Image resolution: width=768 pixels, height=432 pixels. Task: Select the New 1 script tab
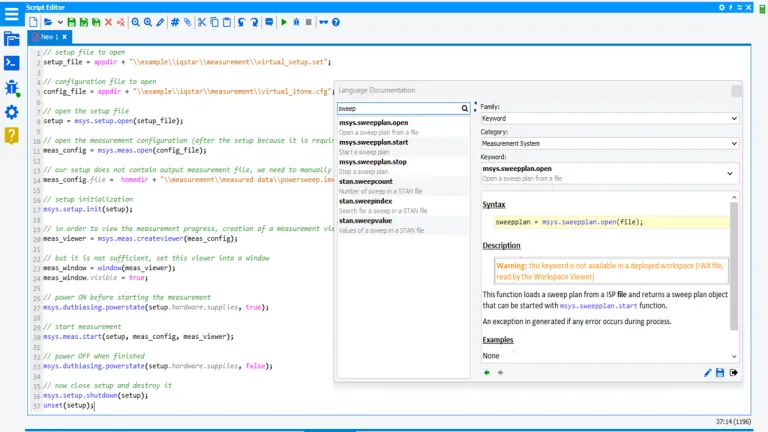(x=49, y=37)
